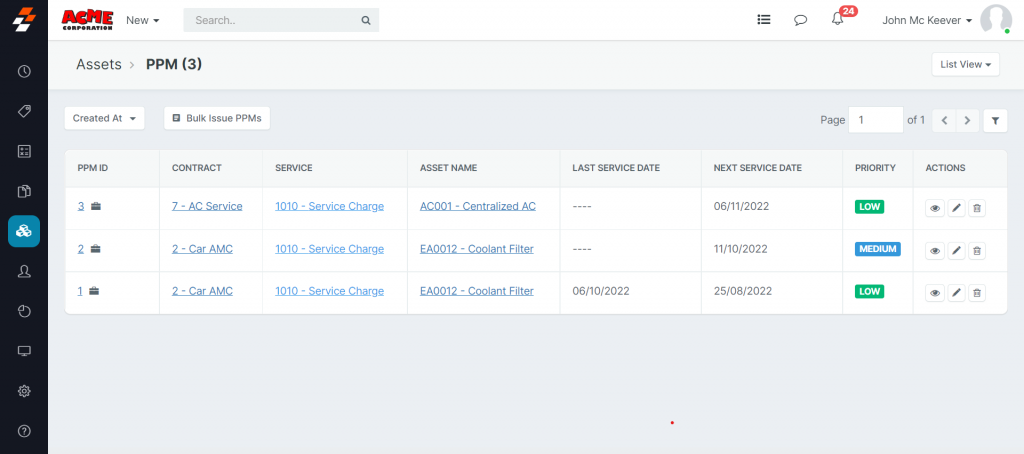Go to Assets breadcrumb
Image resolution: width=1024 pixels, height=454 pixels.
coord(99,65)
